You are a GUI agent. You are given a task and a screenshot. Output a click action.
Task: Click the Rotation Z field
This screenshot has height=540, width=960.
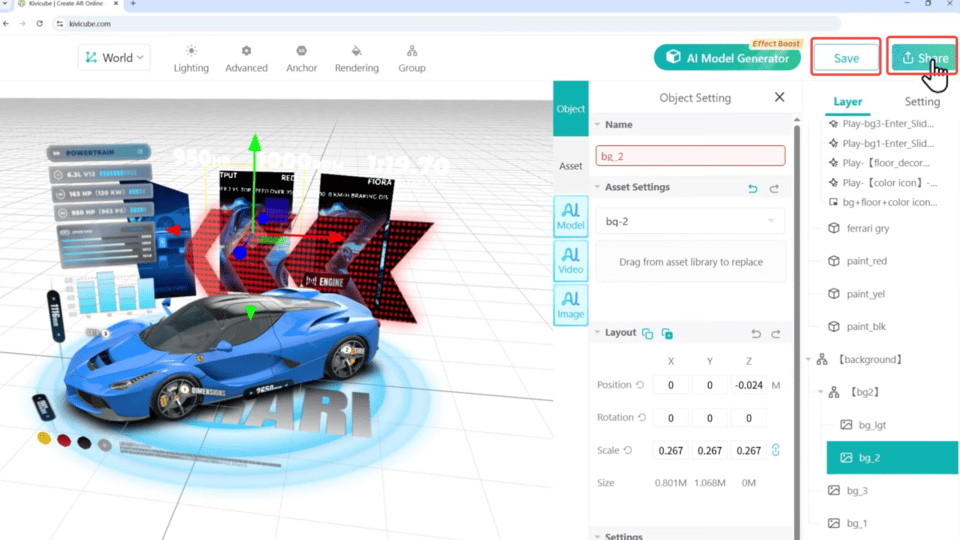[749, 418]
